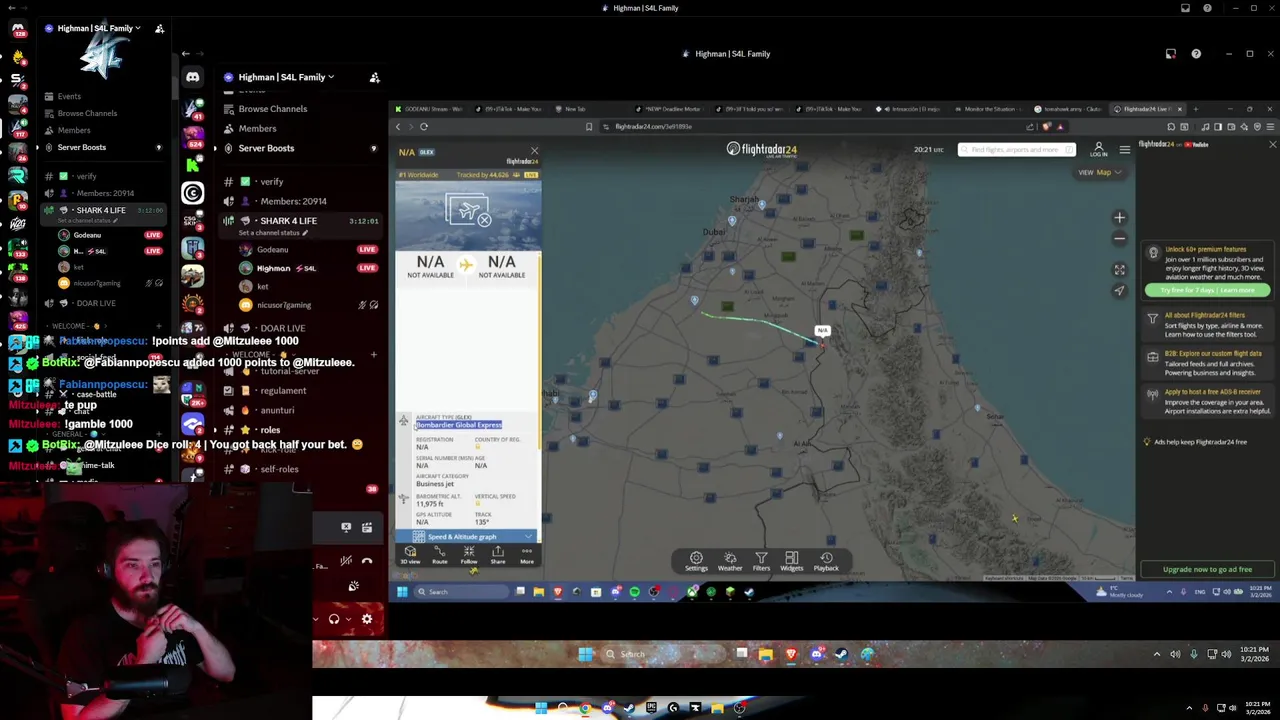Select the SHARK 4 LIFE voice channel

point(288,221)
